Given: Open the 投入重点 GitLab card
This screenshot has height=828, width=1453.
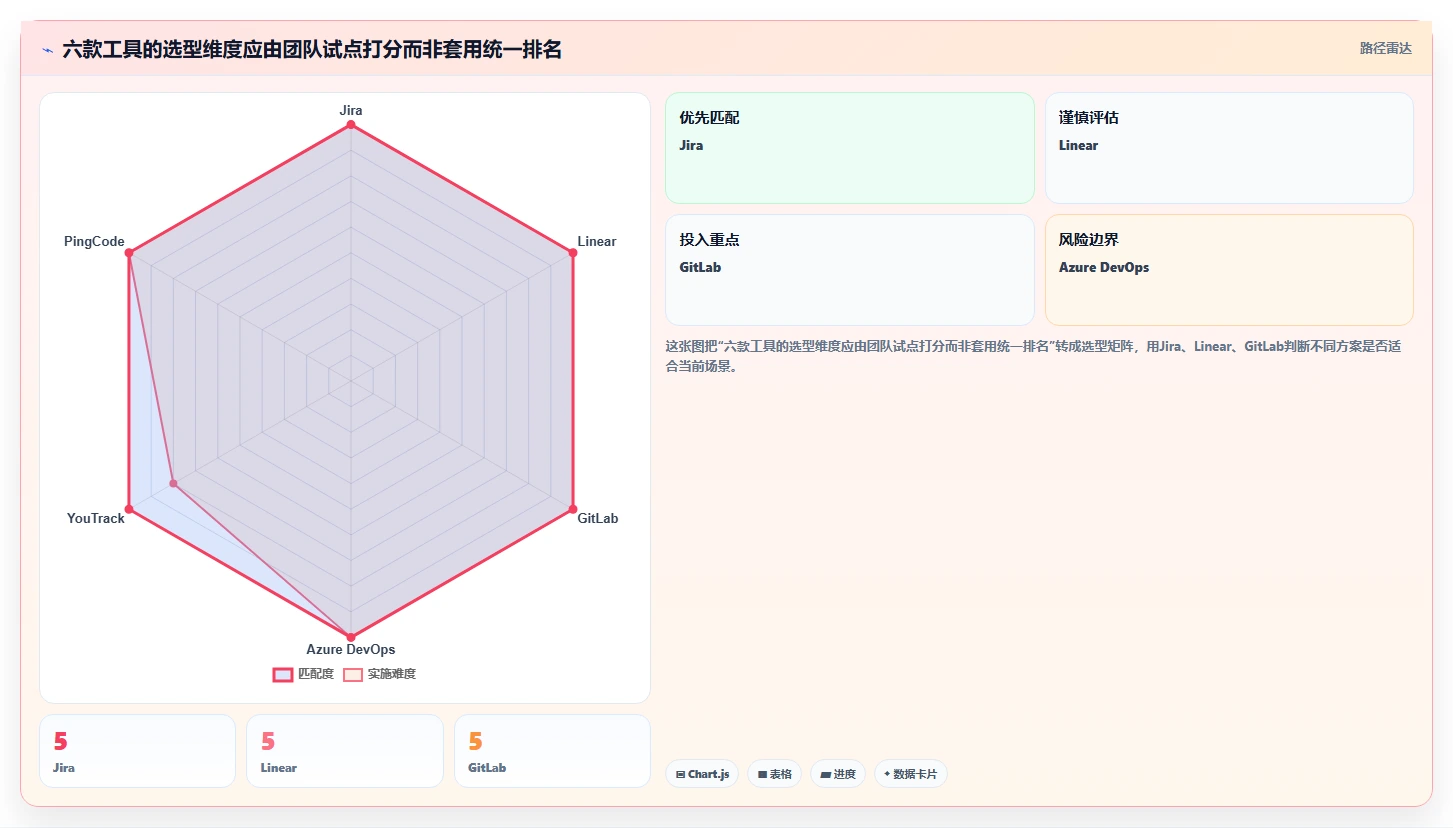Looking at the screenshot, I should coord(850,270).
